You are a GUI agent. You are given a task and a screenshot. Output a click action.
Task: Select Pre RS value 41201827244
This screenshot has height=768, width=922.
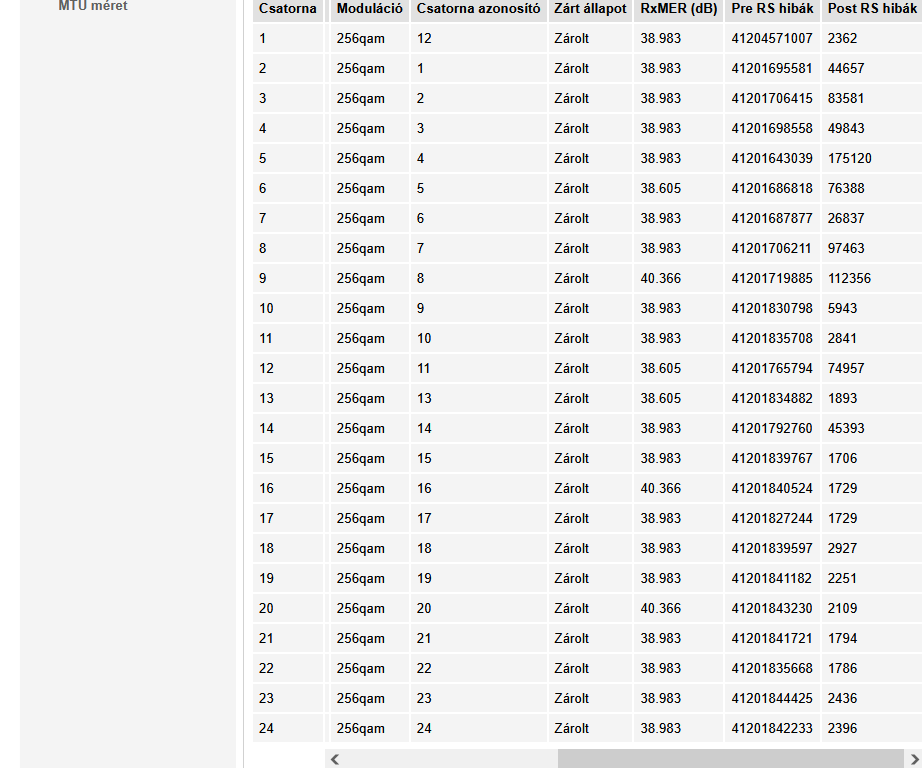pyautogui.click(x=771, y=518)
